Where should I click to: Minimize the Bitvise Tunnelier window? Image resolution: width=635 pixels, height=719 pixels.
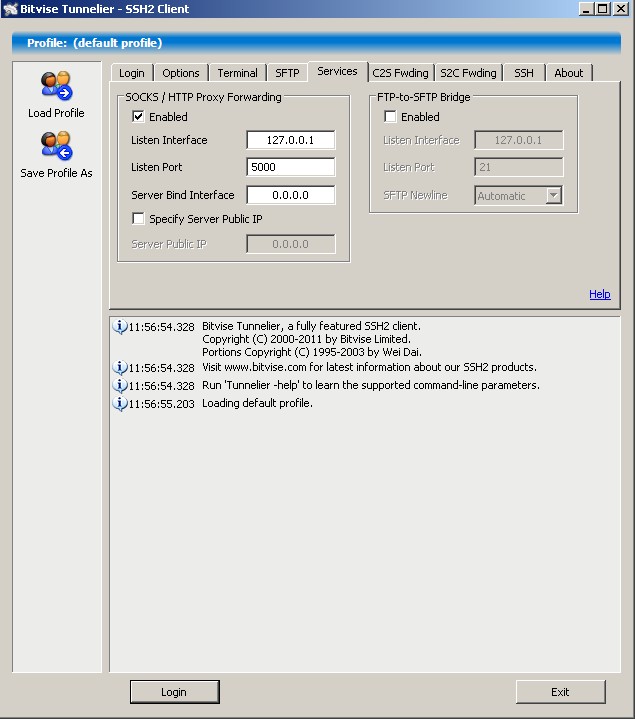586,9
